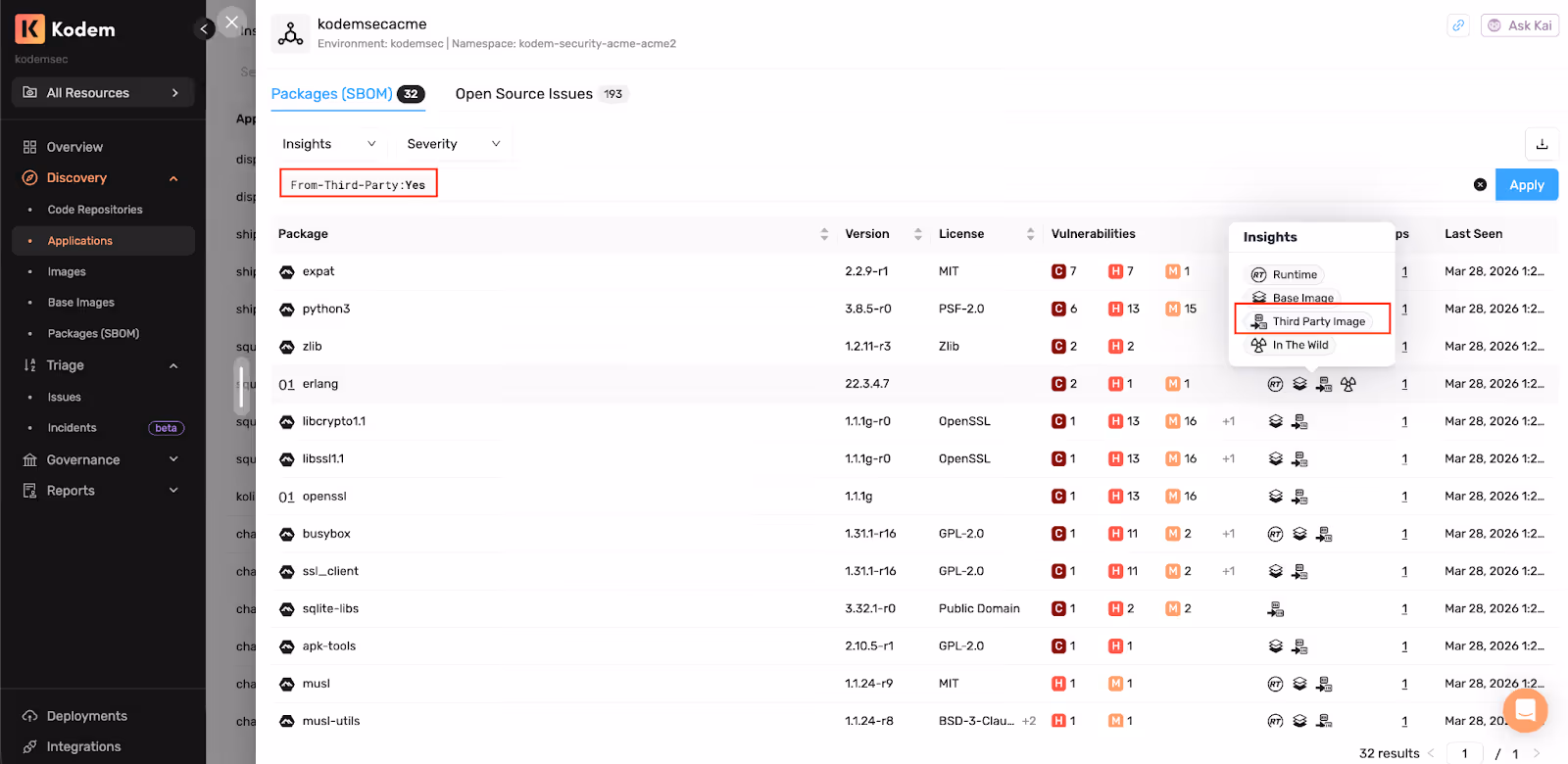This screenshot has width=1568, height=764.
Task: Collapse the sidebar with the left chevron
Action: point(204,28)
